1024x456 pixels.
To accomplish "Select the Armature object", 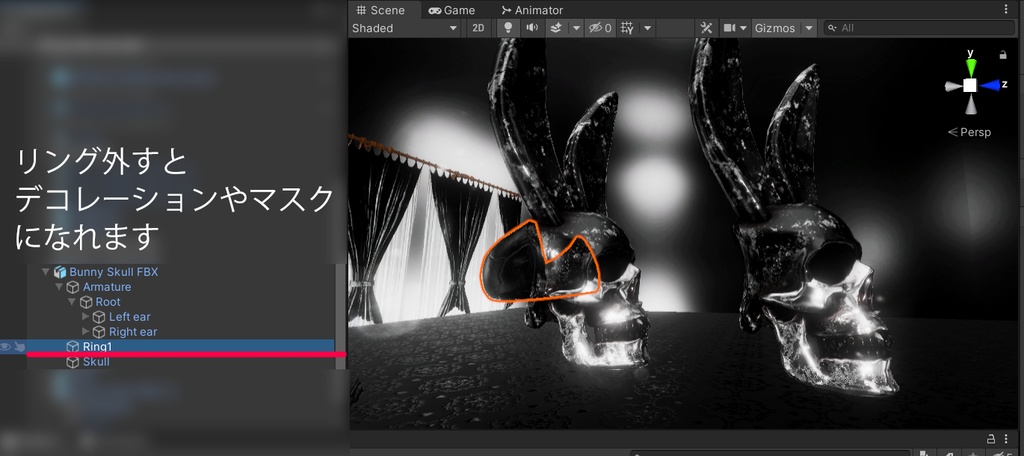I will [x=106, y=287].
